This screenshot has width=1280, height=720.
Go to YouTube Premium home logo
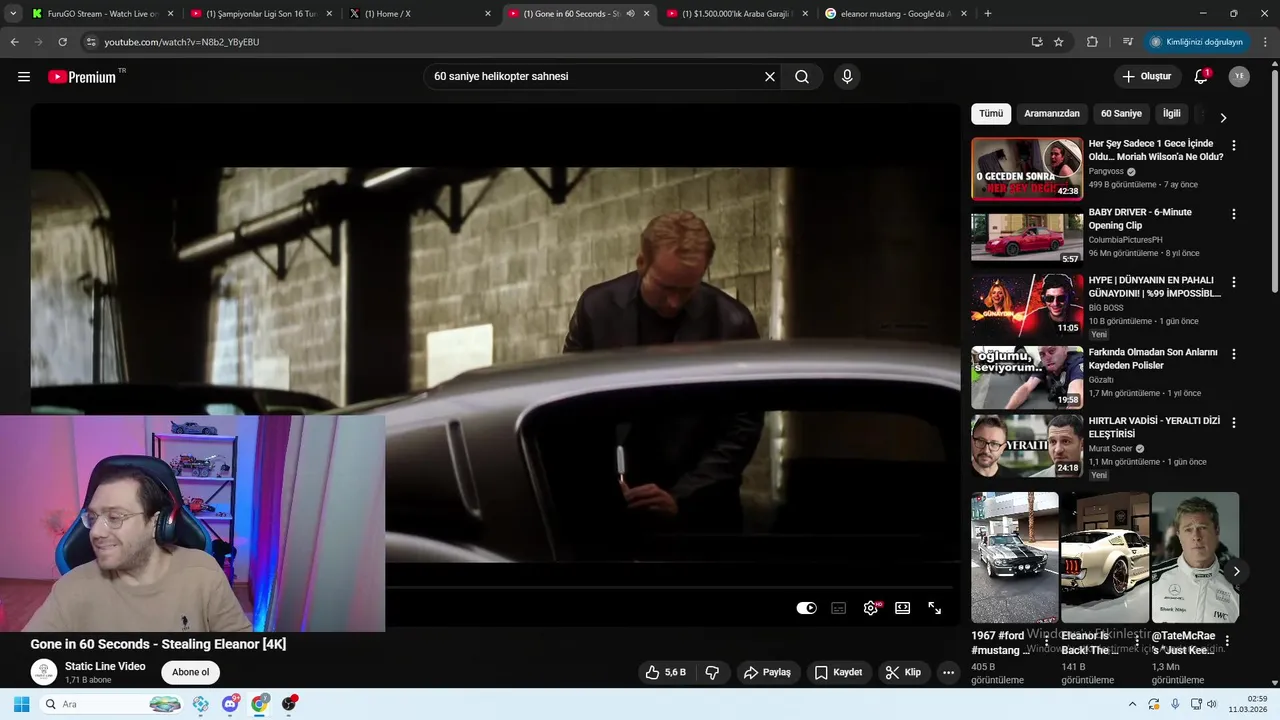pyautogui.click(x=82, y=77)
